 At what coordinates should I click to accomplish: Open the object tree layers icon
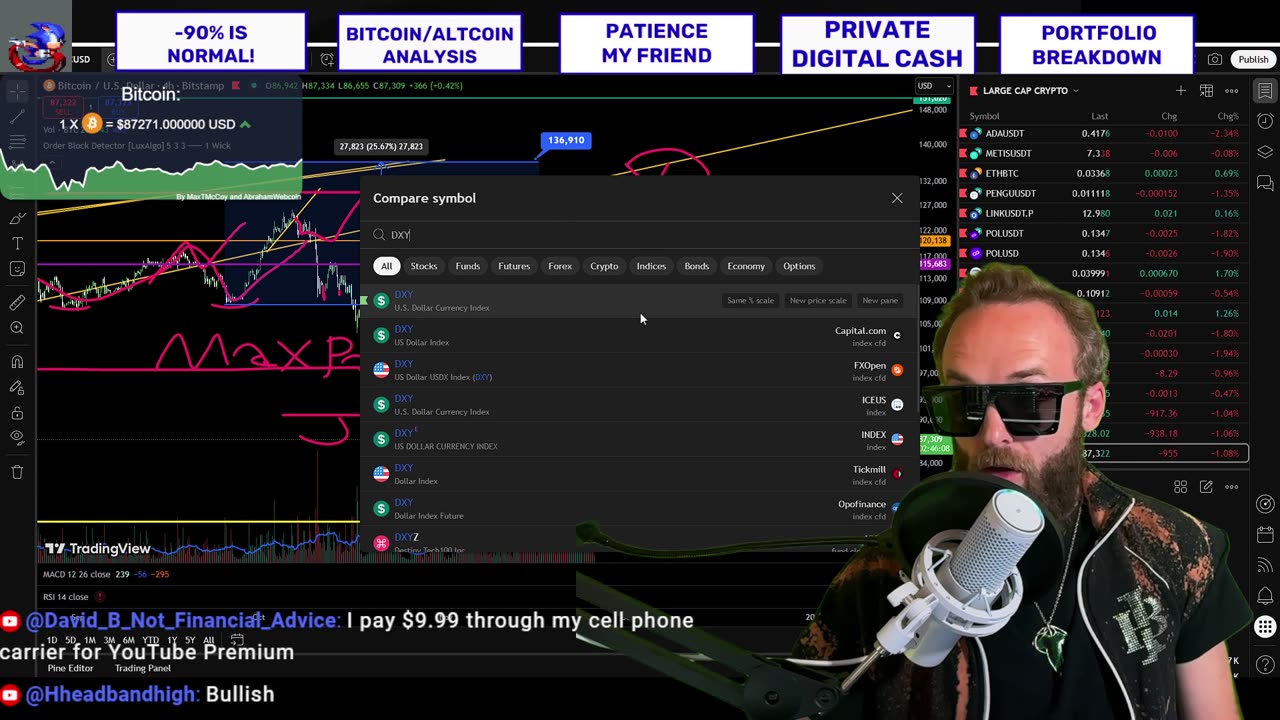(1265, 152)
